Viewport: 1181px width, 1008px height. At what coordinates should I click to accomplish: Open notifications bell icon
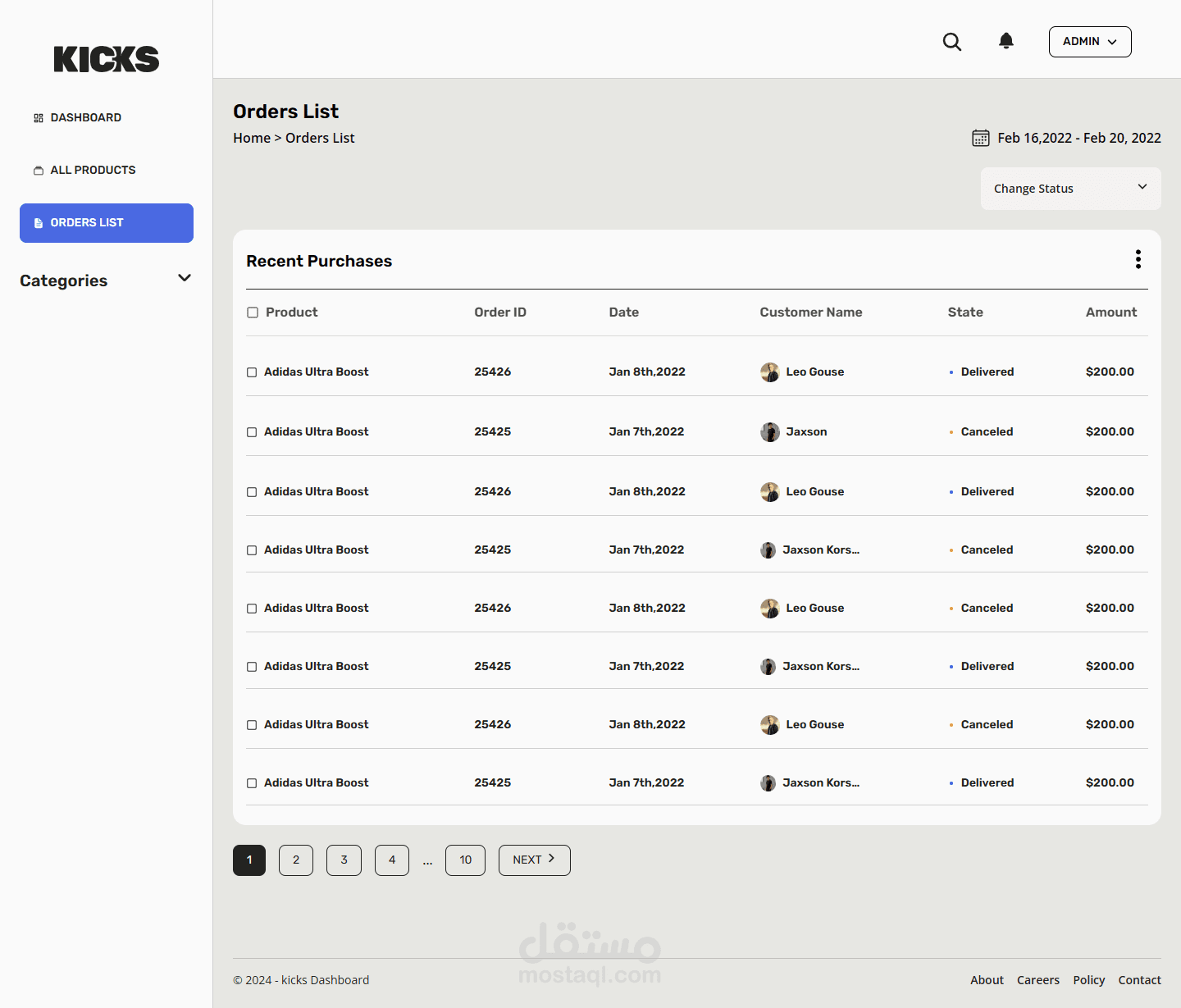pyautogui.click(x=1006, y=41)
